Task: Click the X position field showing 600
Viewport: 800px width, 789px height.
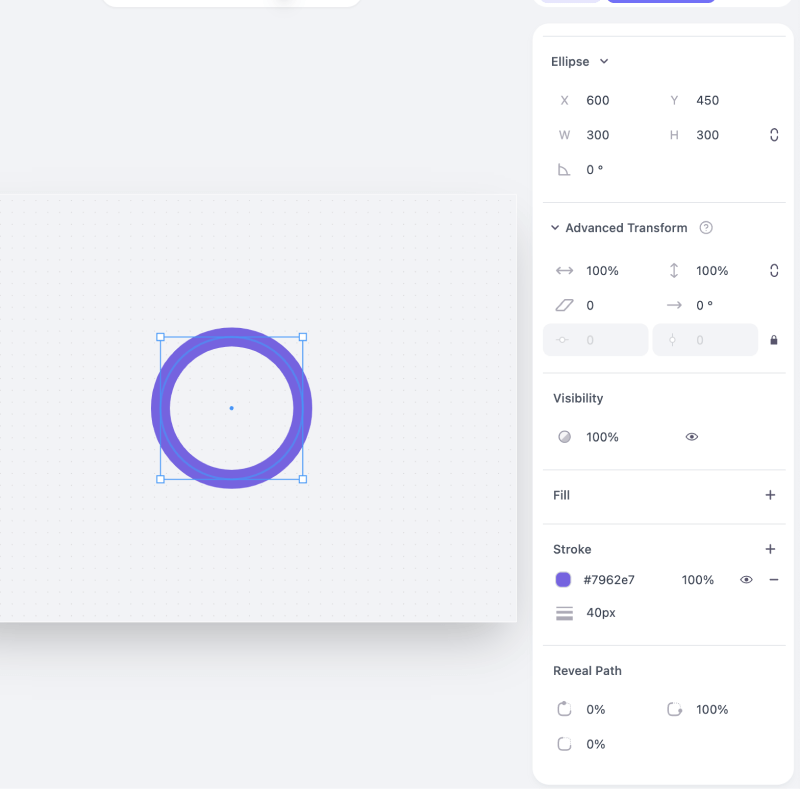Action: pyautogui.click(x=598, y=100)
